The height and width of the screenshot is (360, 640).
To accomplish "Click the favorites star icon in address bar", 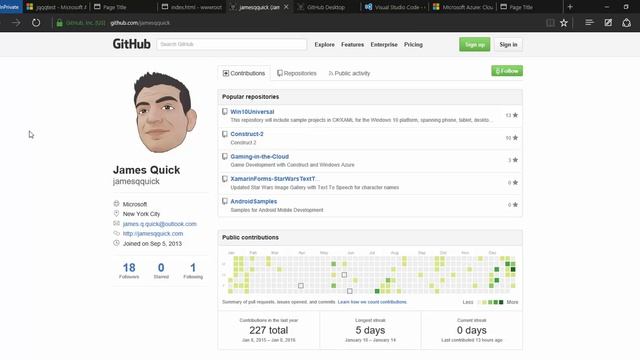I will pyautogui.click(x=564, y=23).
